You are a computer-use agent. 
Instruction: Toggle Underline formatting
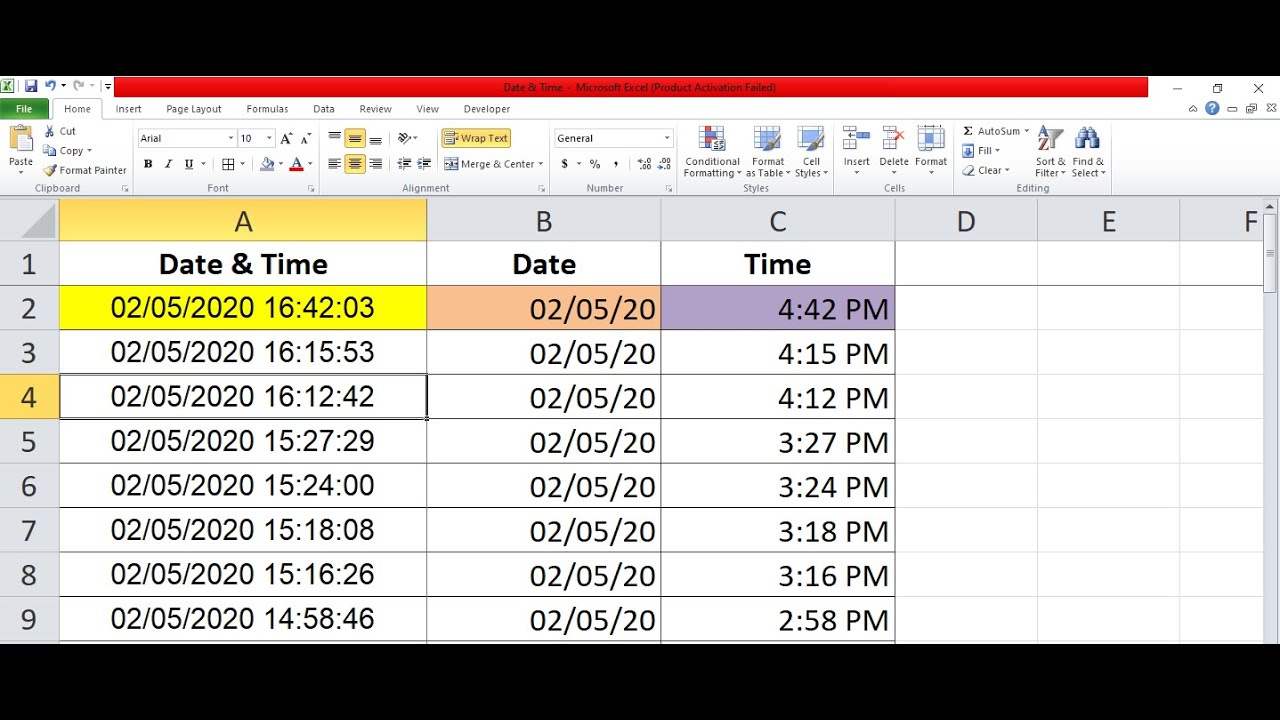tap(188, 164)
